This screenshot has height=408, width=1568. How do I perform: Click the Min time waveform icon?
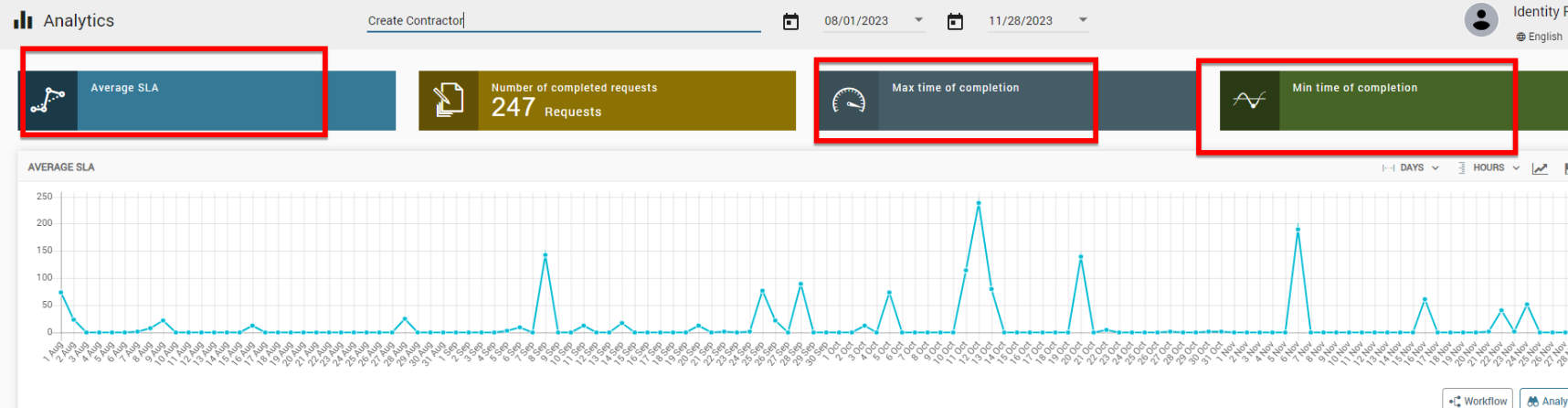point(1249,101)
